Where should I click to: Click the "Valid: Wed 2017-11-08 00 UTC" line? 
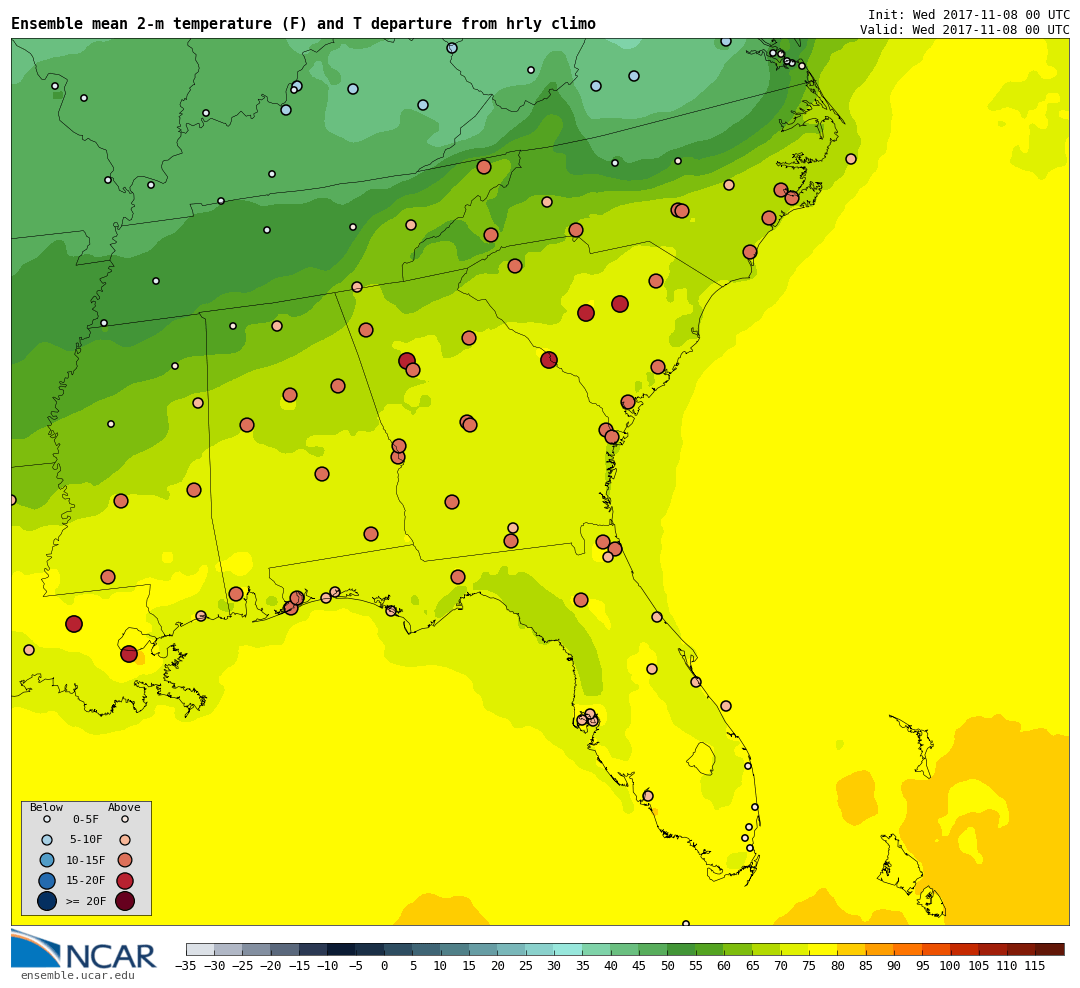965,30
